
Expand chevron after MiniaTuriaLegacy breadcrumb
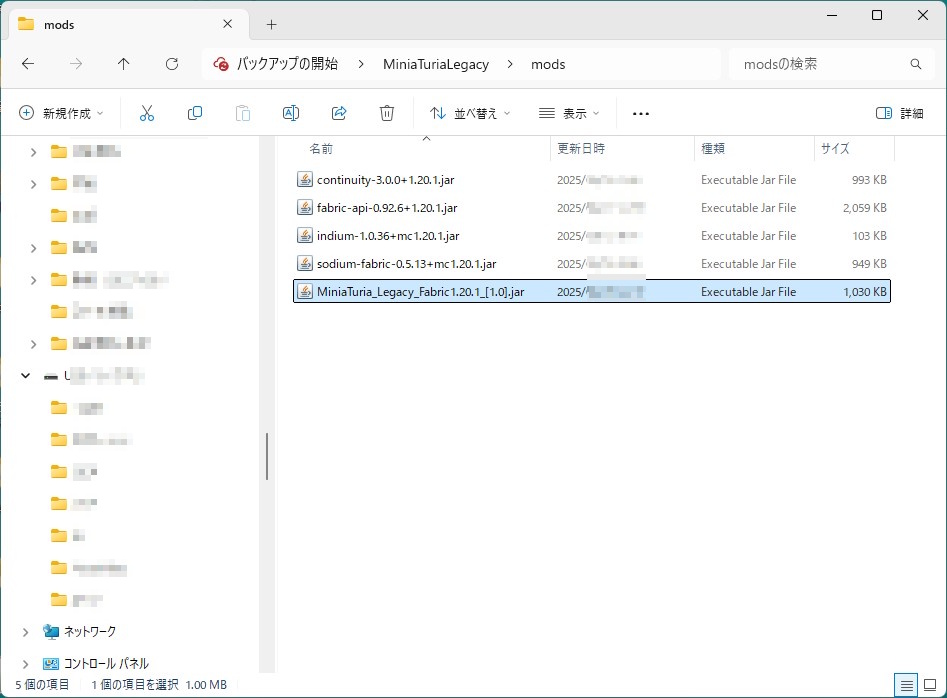pyautogui.click(x=510, y=64)
